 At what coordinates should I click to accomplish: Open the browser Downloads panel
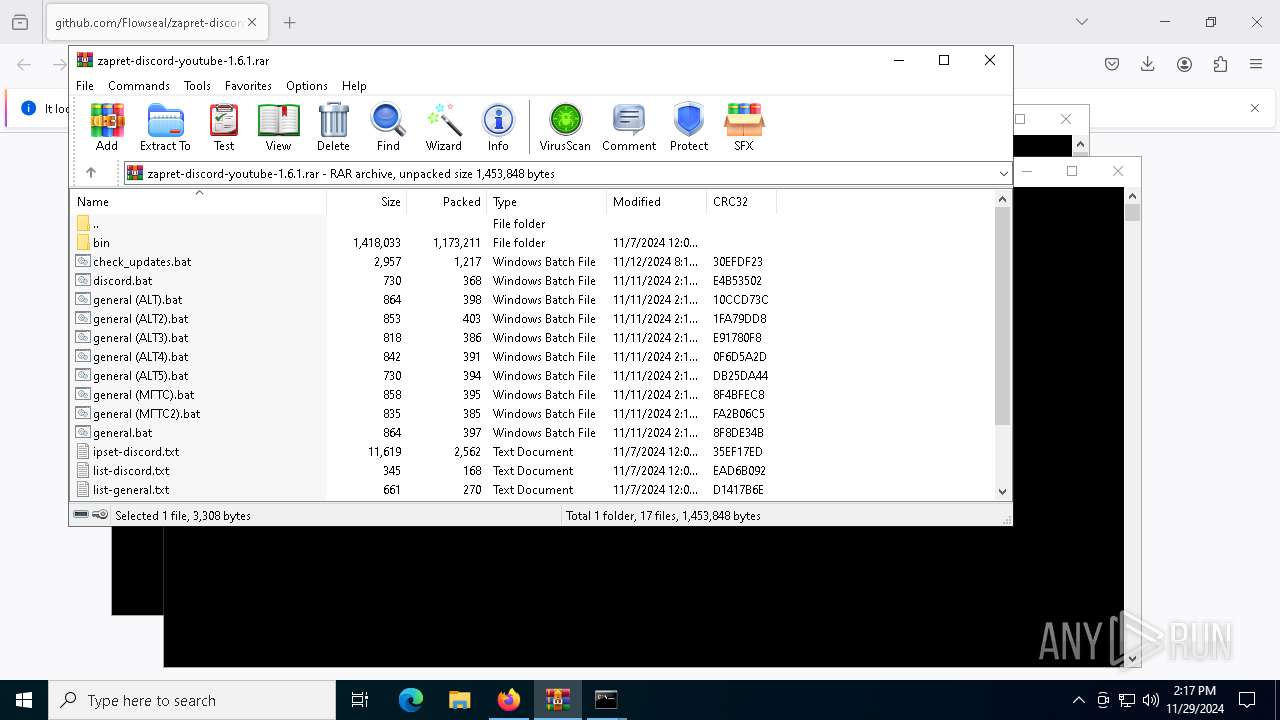(x=1148, y=64)
